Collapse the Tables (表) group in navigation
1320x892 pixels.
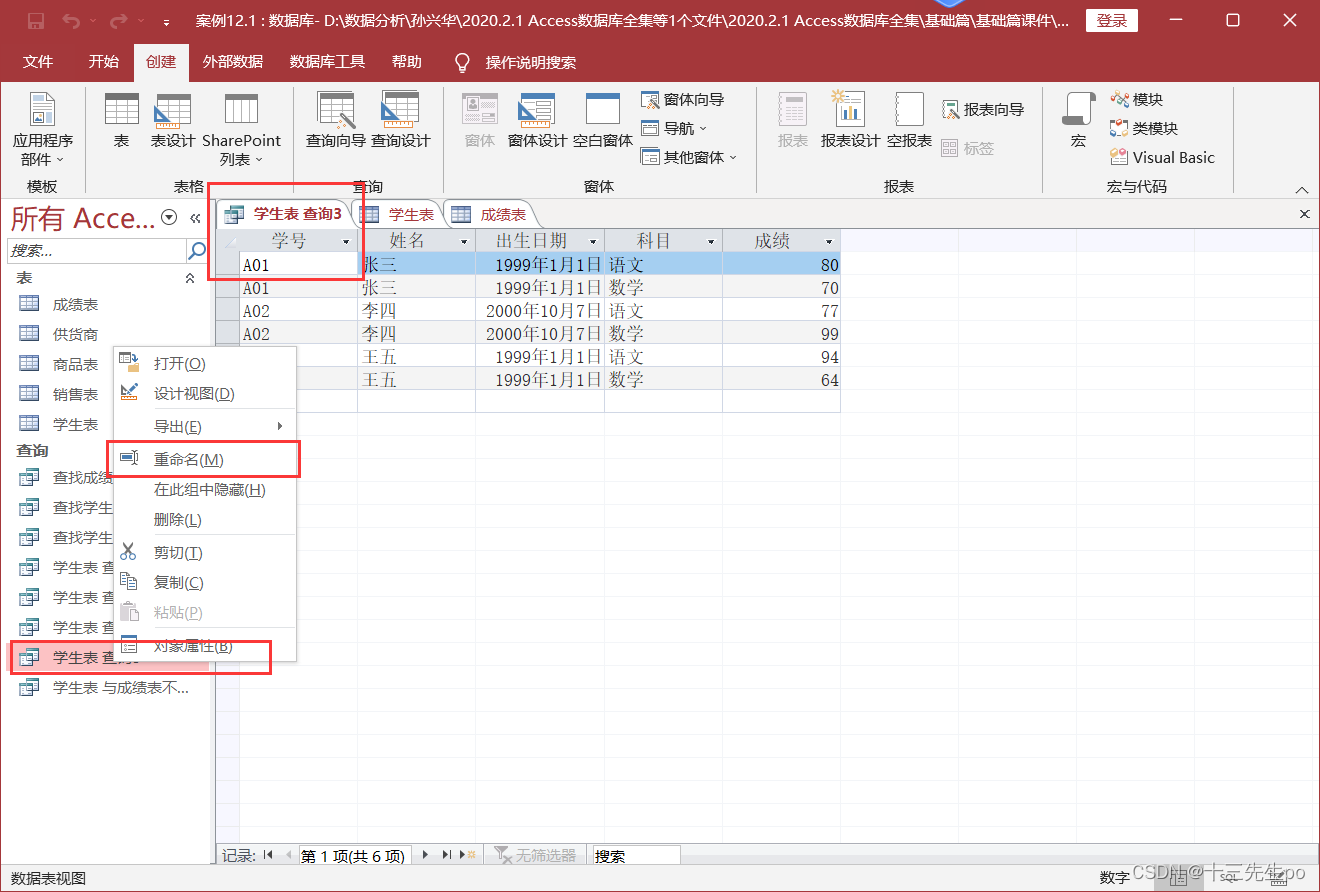pos(190,278)
